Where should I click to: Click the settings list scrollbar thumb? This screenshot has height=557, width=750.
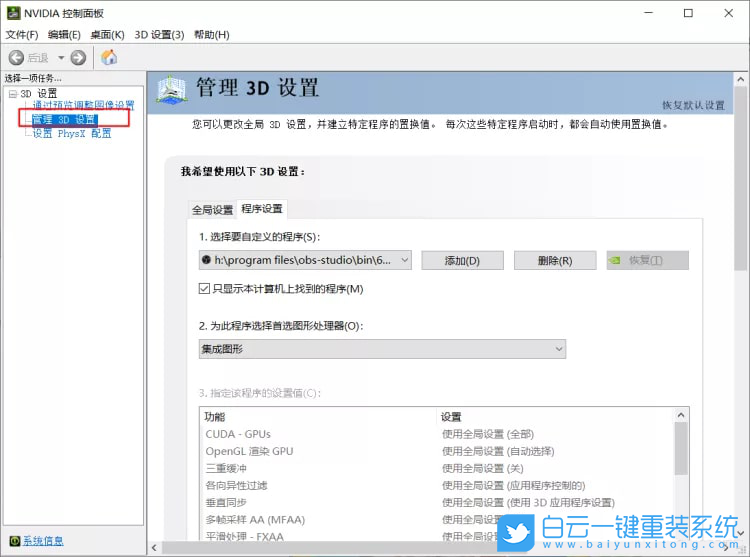pyautogui.click(x=681, y=448)
